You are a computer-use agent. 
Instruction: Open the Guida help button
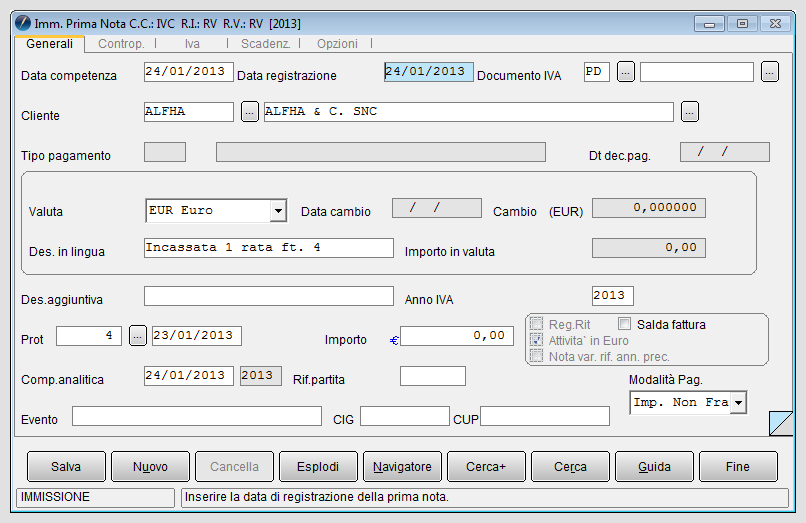click(x=654, y=466)
